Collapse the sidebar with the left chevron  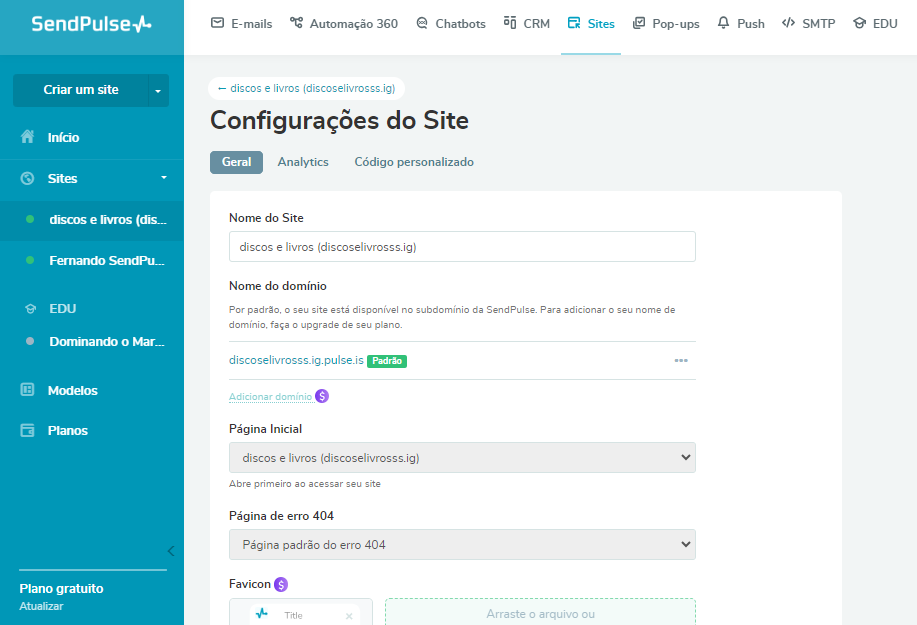point(171,551)
